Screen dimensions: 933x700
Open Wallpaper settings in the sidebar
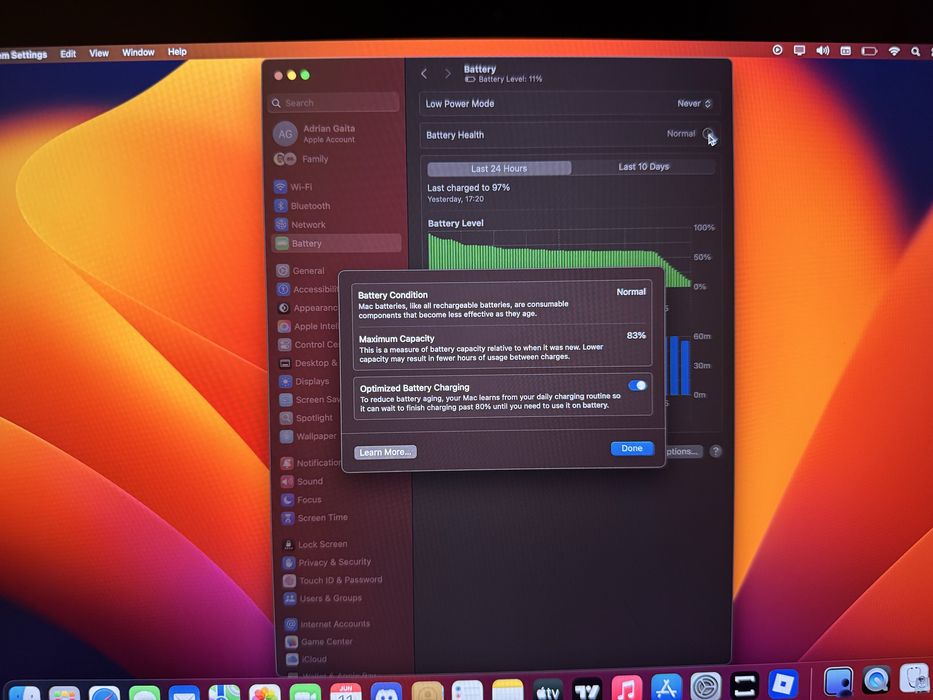click(308, 436)
